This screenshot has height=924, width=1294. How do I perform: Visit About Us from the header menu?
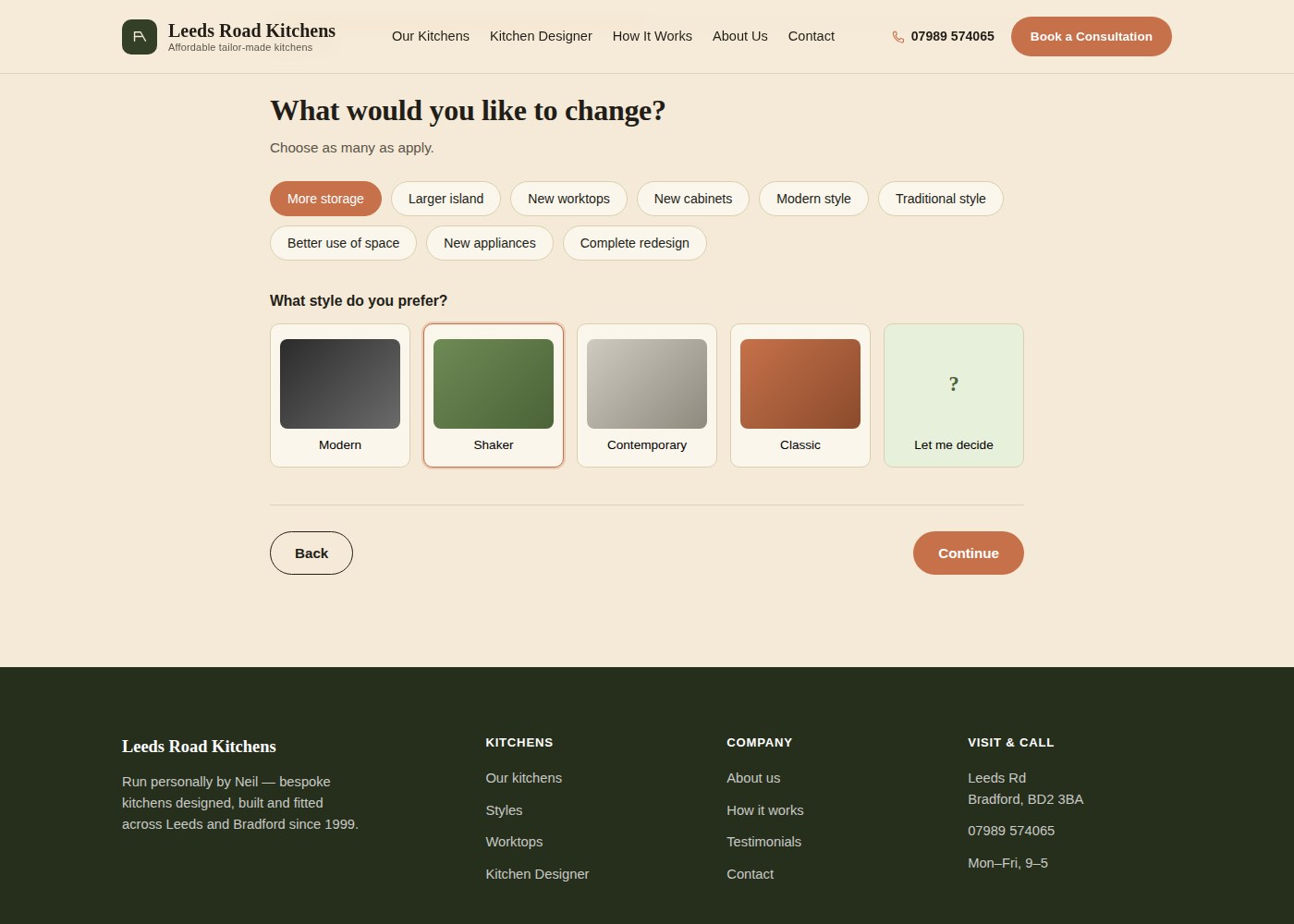pyautogui.click(x=740, y=36)
